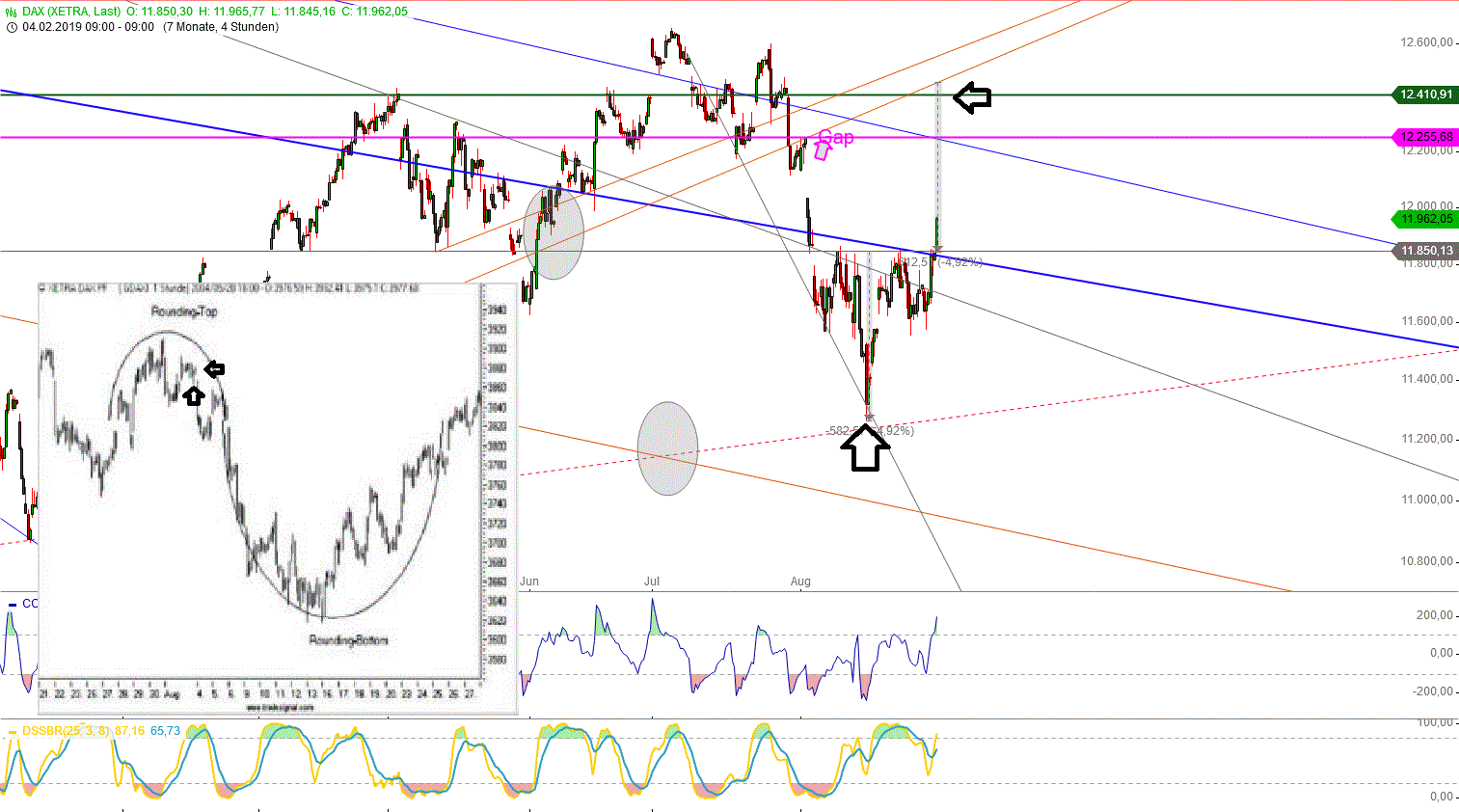The height and width of the screenshot is (812, 1459).
Task: Click the high value H: 11.965,77
Action: 232,12
